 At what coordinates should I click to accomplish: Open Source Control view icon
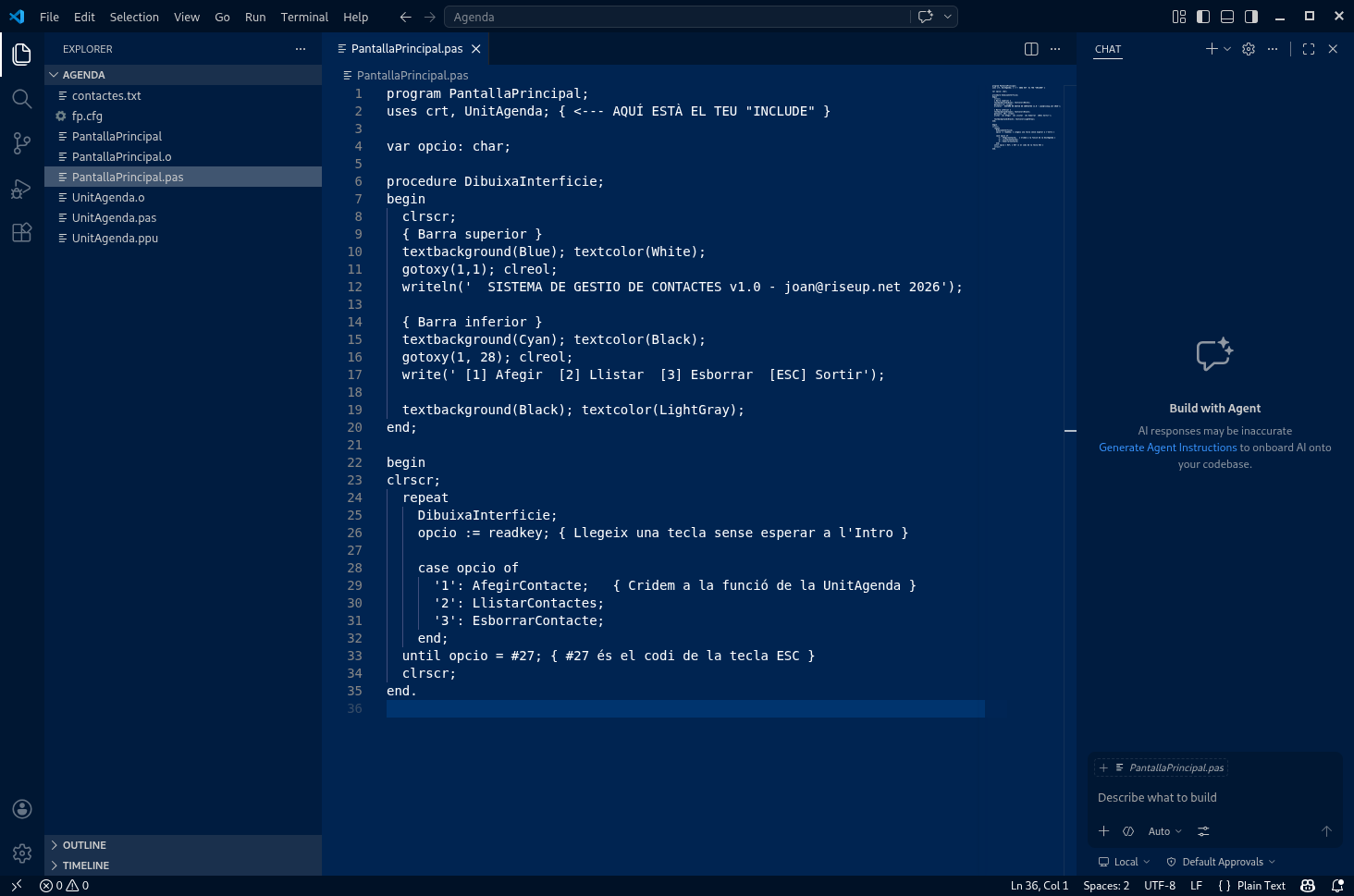(x=22, y=143)
